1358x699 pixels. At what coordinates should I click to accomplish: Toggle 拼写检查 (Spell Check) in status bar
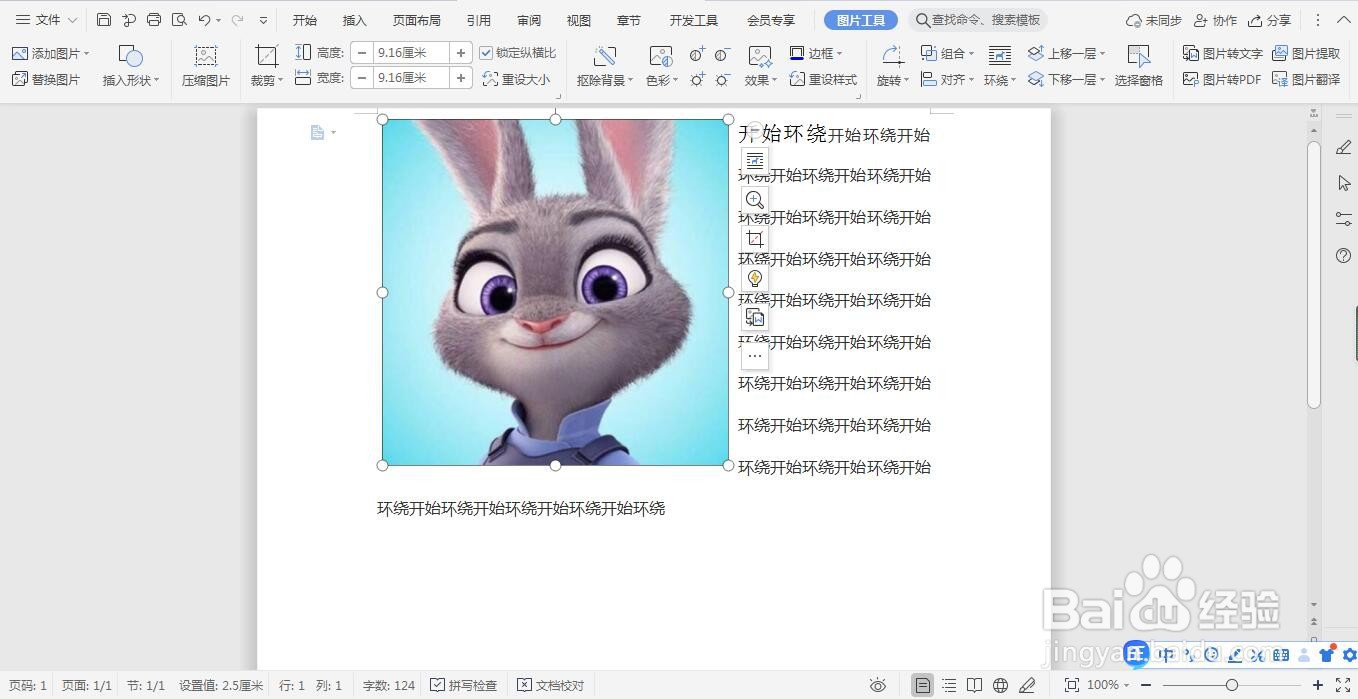pyautogui.click(x=464, y=685)
